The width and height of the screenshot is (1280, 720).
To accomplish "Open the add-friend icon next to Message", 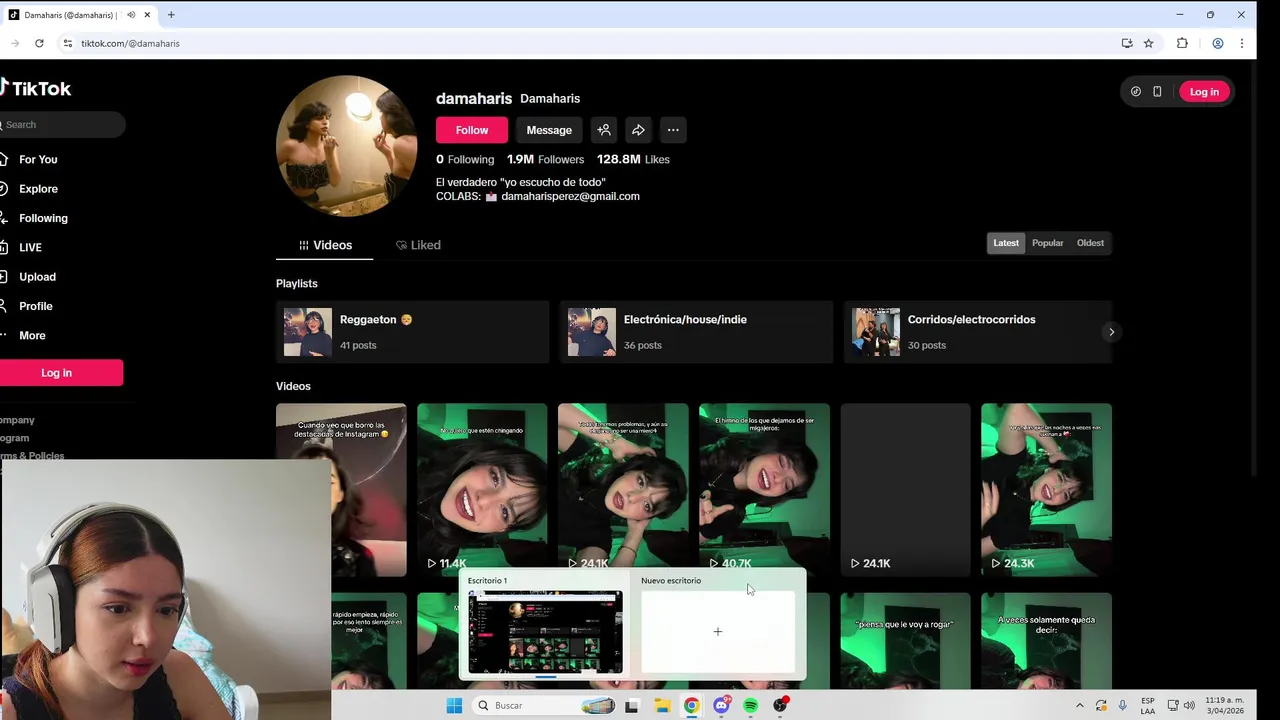I will [x=604, y=130].
